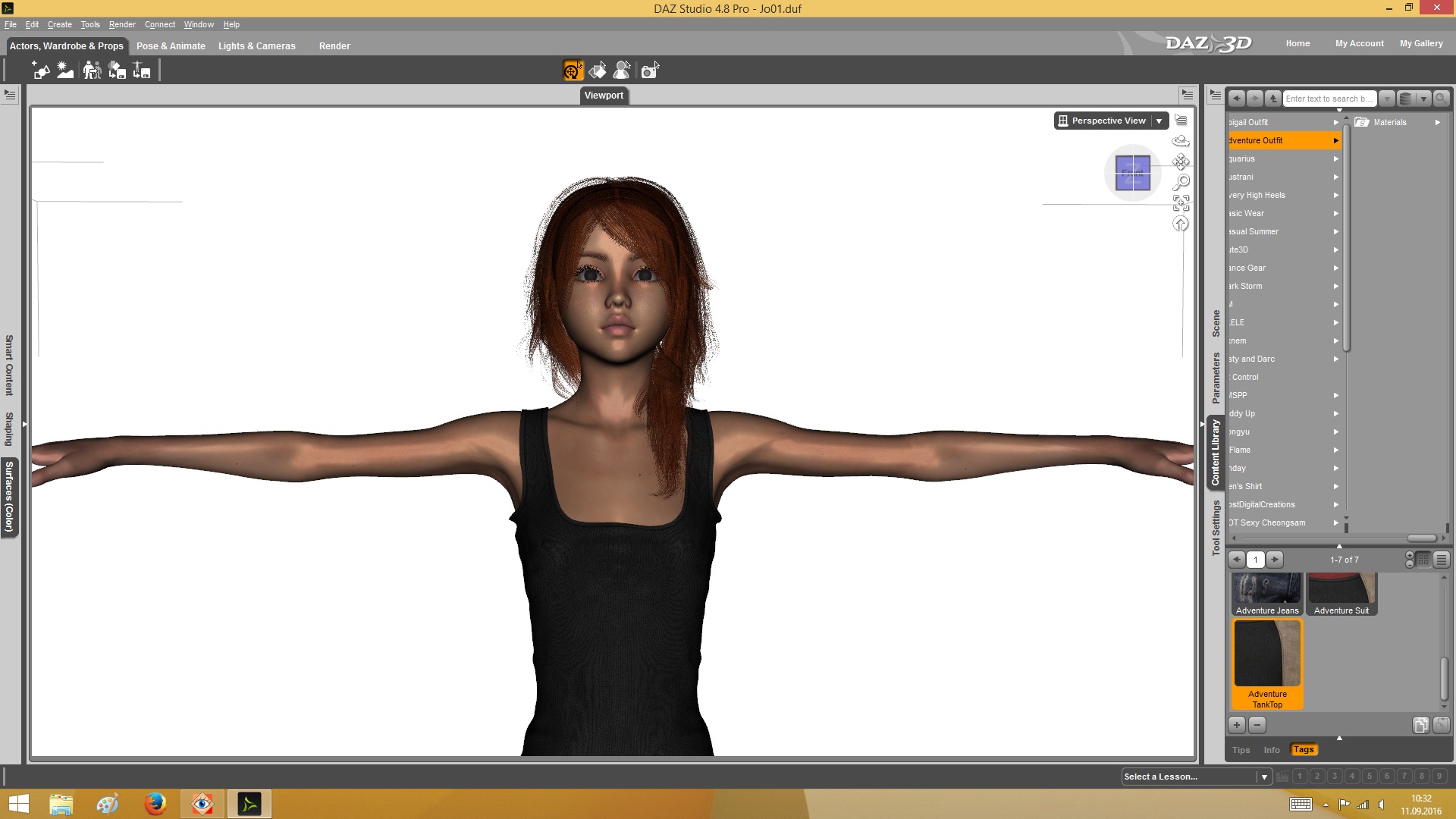Viewport: 1456px width, 819px height.
Task: Open the Perspective View dropdown
Action: pyautogui.click(x=1159, y=121)
